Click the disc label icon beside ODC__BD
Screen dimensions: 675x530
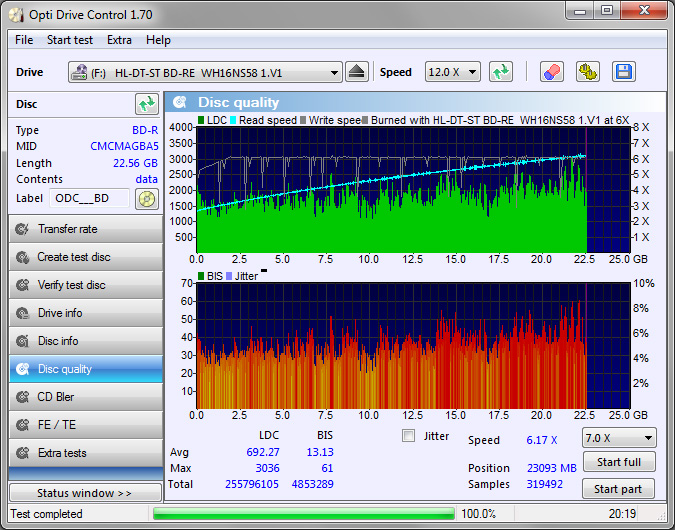(x=147, y=198)
